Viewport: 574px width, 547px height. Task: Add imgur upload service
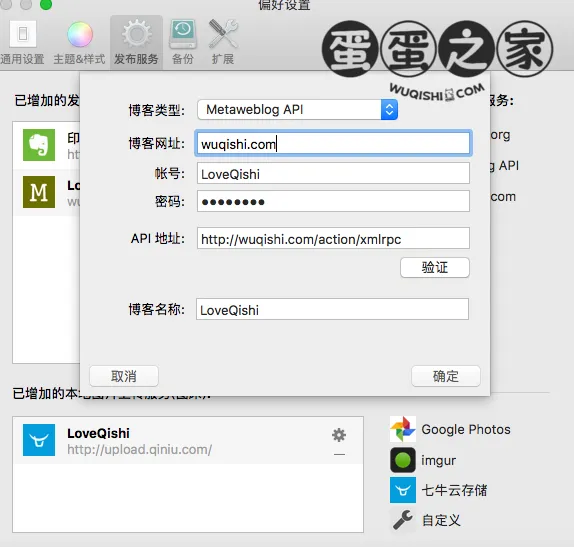pos(439,460)
